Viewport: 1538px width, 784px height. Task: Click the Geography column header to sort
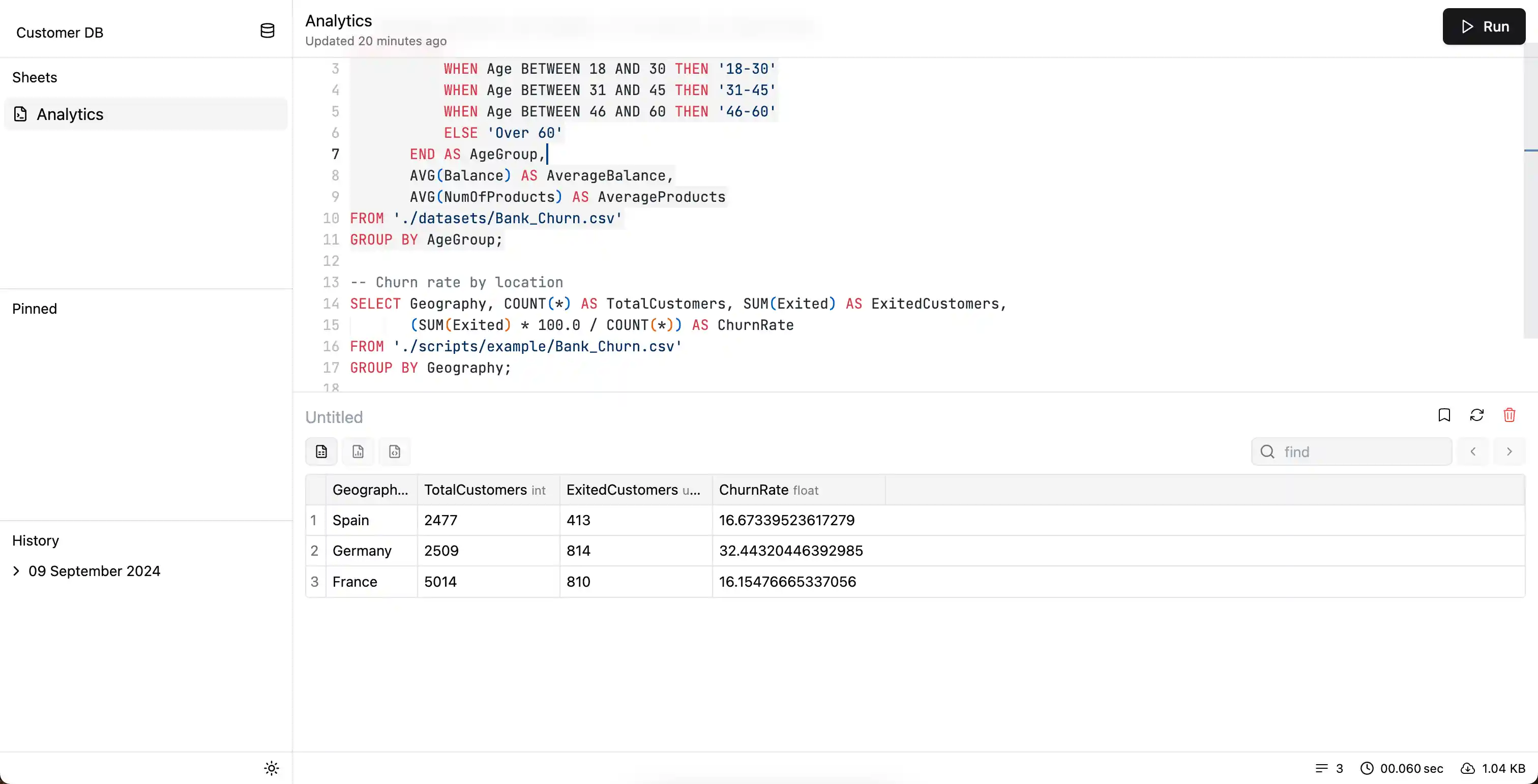370,489
